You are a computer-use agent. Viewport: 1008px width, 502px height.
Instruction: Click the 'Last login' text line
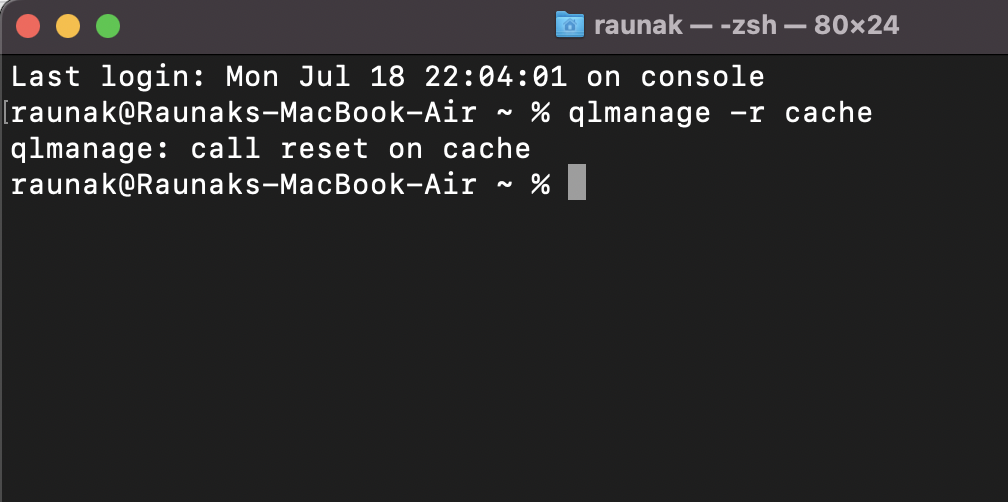(x=388, y=77)
